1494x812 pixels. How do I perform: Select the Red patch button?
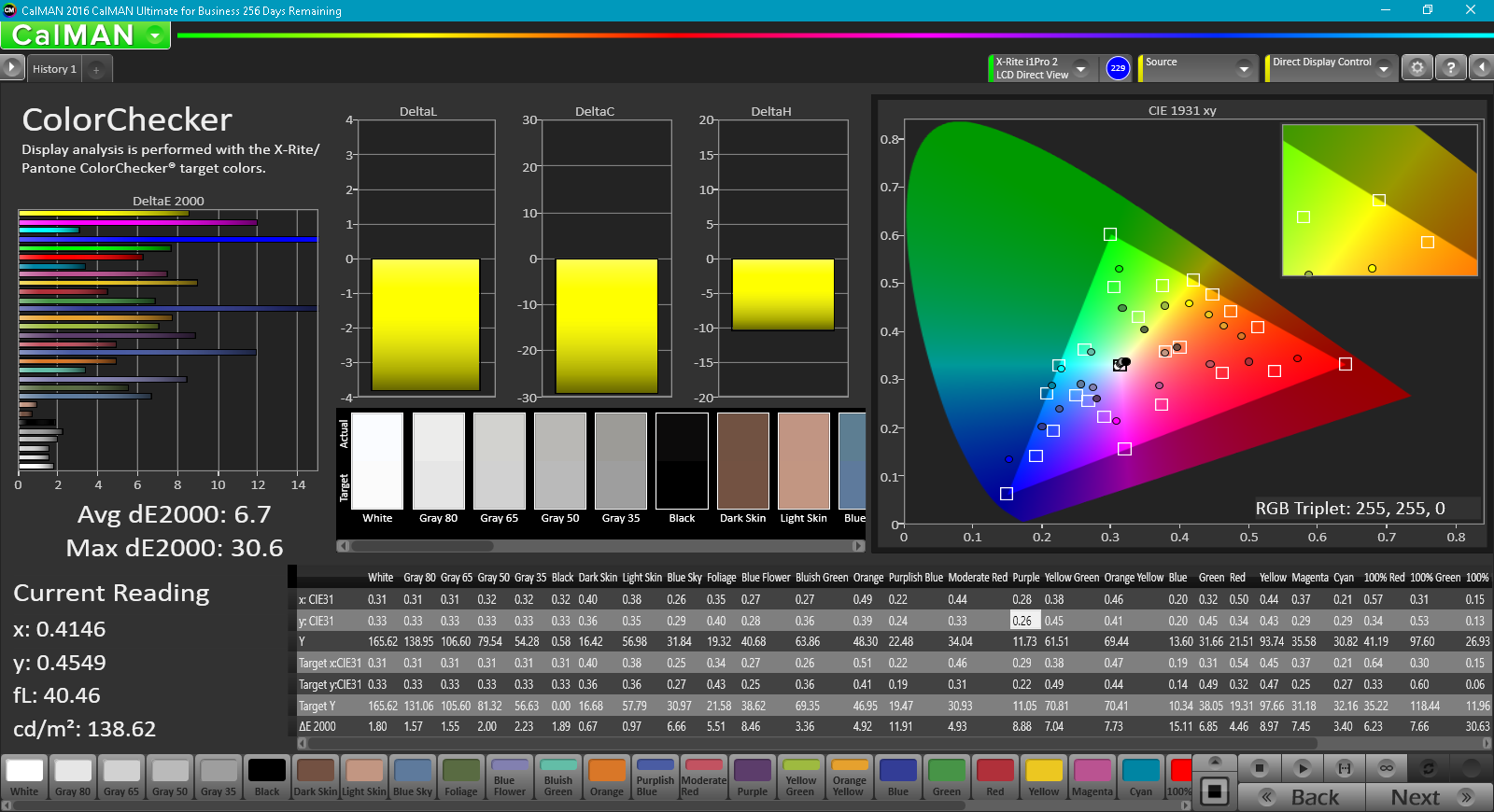pos(995,777)
